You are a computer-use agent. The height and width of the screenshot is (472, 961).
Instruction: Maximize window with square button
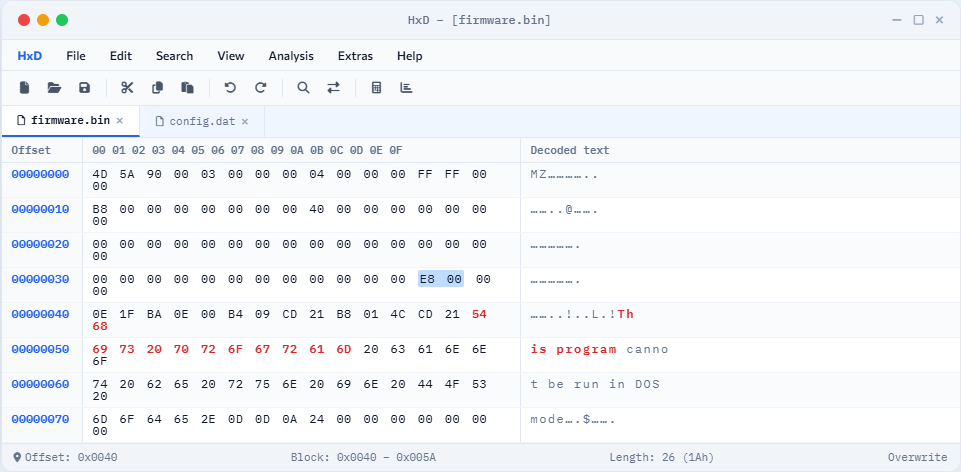[x=918, y=20]
